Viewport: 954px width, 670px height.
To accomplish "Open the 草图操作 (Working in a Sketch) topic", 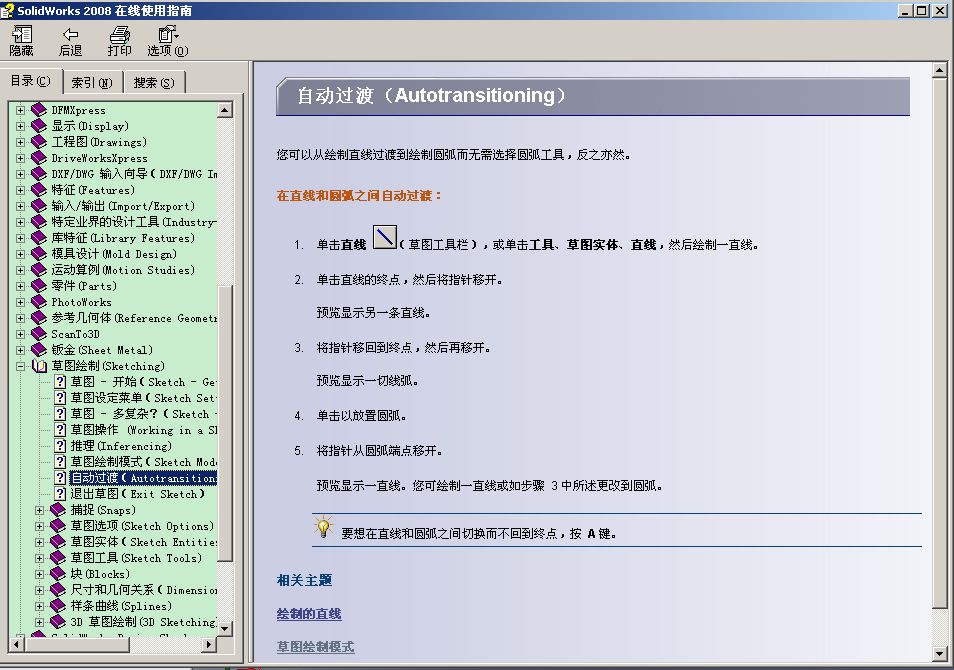I will click(x=143, y=430).
